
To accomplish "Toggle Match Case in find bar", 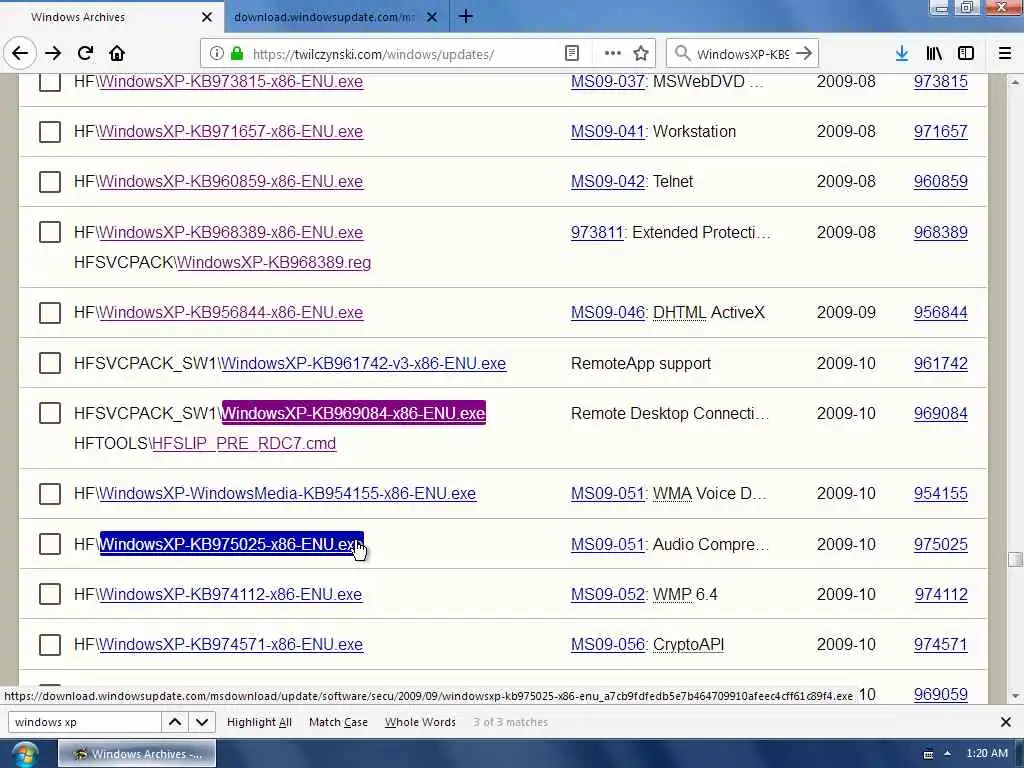I will pos(338,722).
